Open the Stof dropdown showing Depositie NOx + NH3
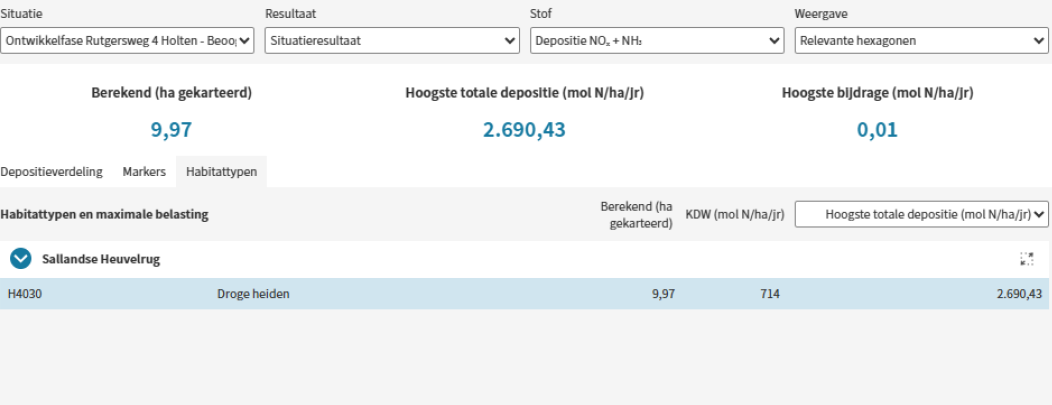1052x405 pixels. pyautogui.click(x=657, y=40)
